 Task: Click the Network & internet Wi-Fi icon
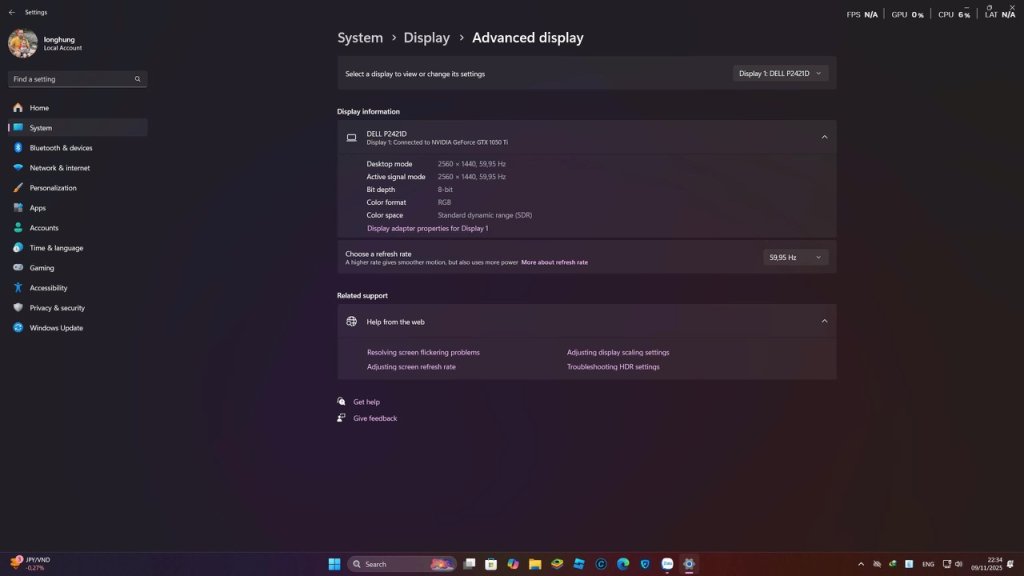(18, 168)
